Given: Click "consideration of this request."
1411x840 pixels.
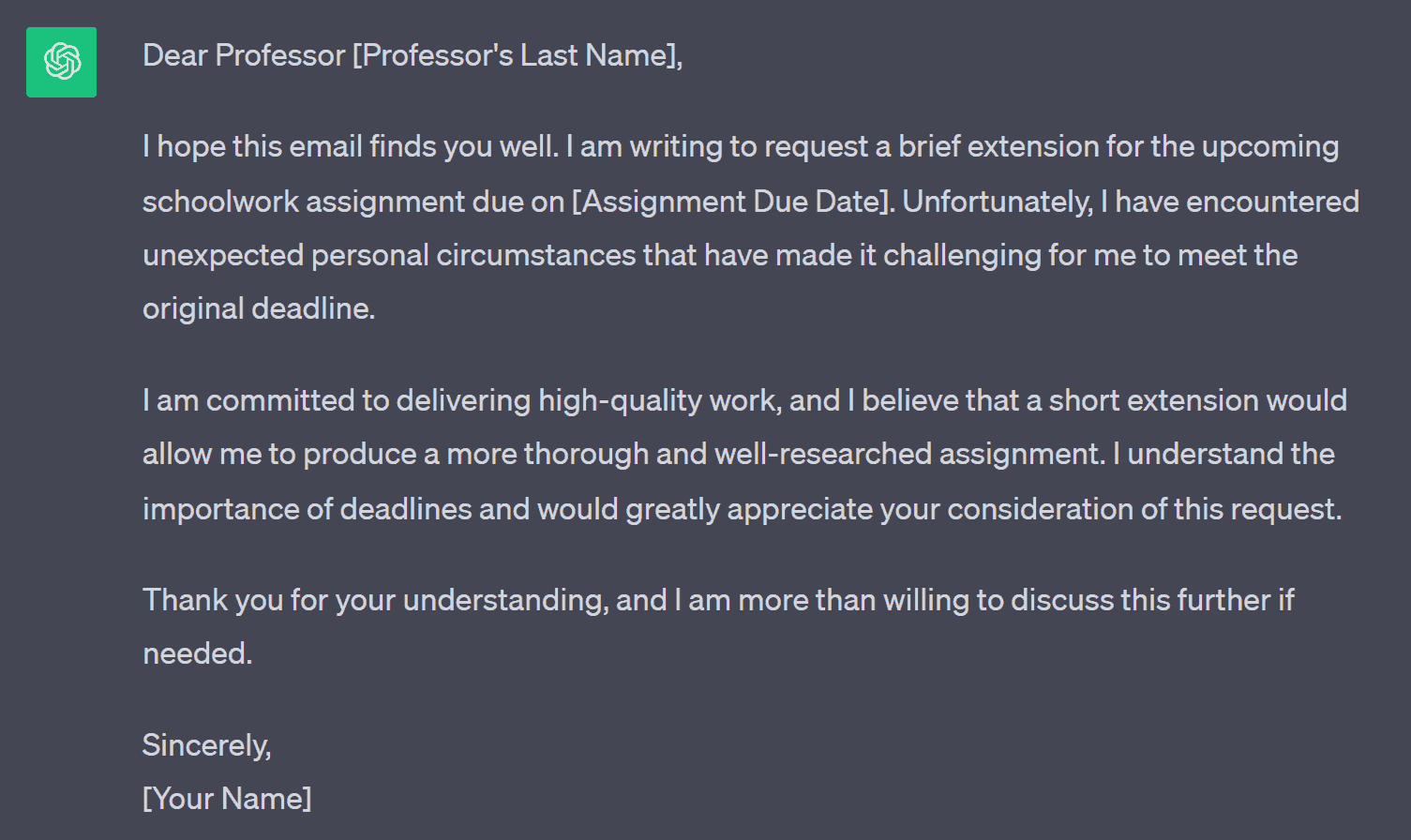Looking at the screenshot, I should coord(1145,509).
